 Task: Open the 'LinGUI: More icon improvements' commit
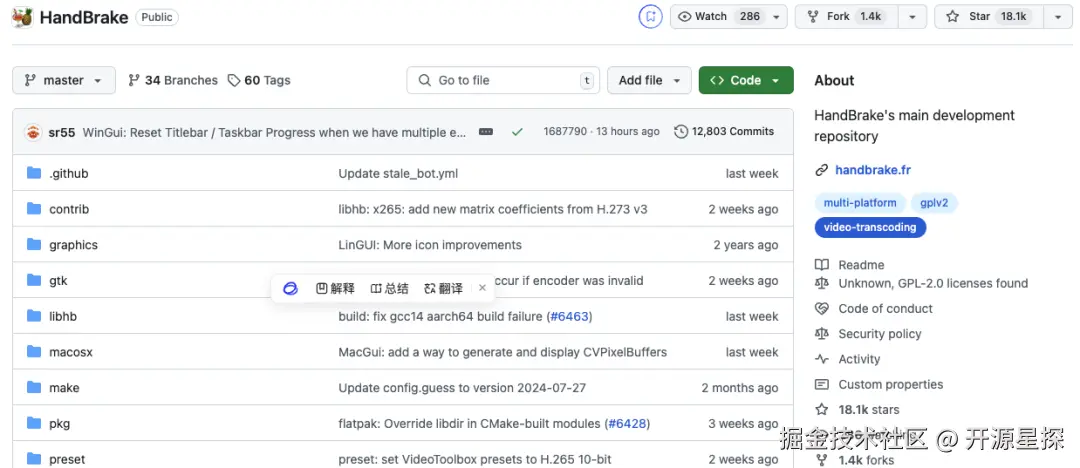click(x=430, y=245)
